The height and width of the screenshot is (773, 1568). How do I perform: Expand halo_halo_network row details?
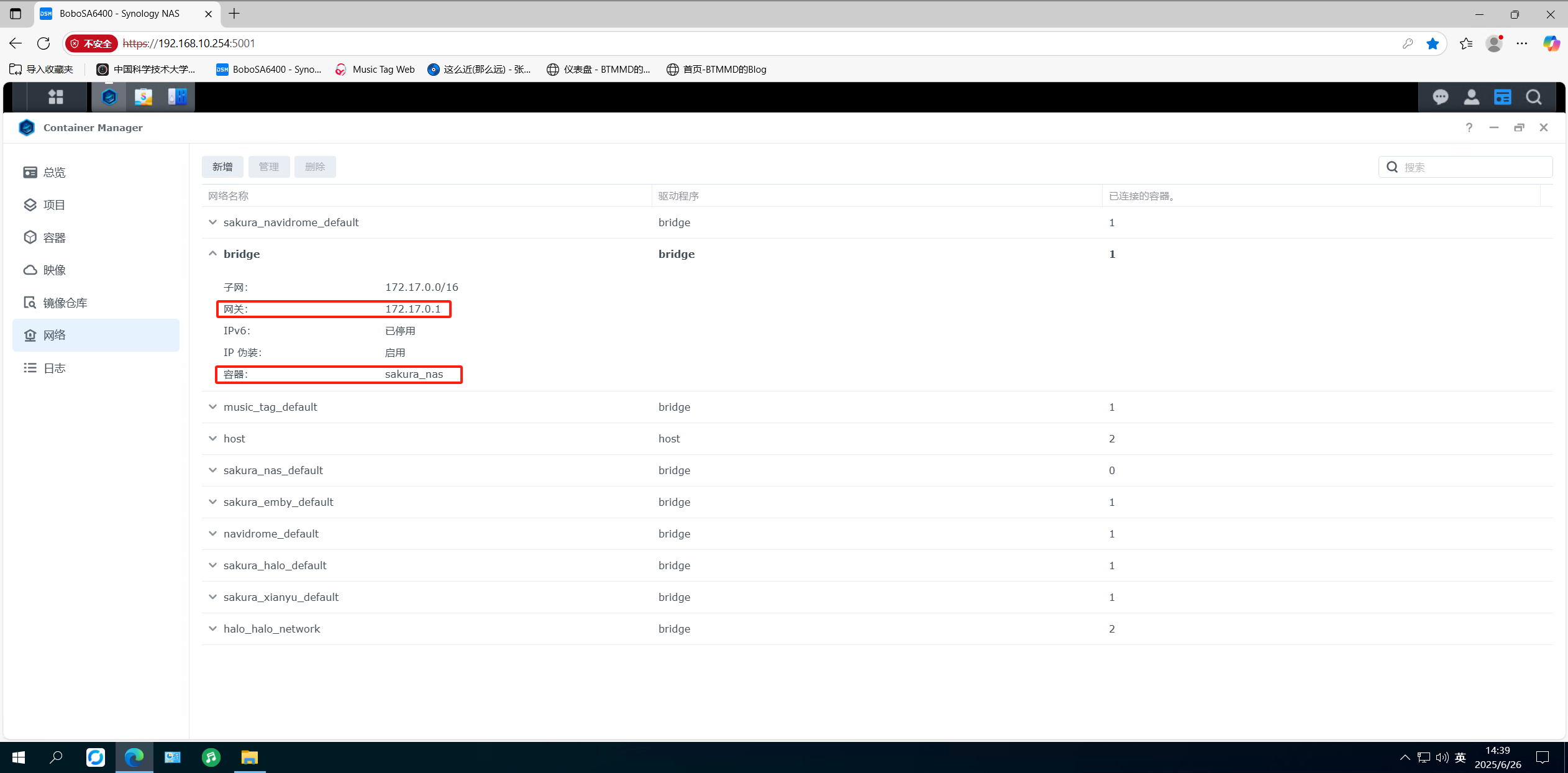(x=212, y=629)
